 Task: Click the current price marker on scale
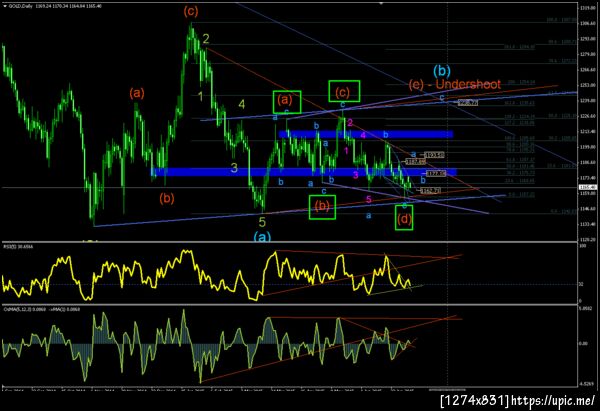(587, 187)
